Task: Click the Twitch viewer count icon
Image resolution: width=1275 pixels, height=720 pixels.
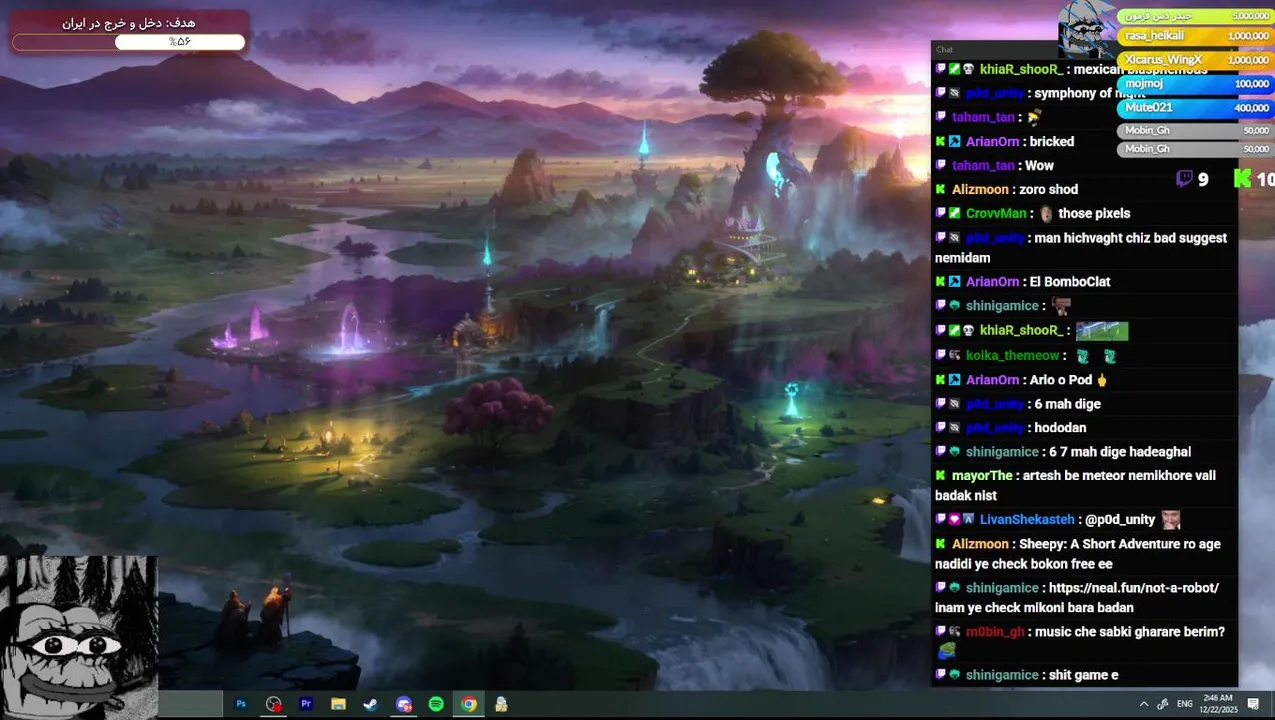Action: click(1185, 179)
